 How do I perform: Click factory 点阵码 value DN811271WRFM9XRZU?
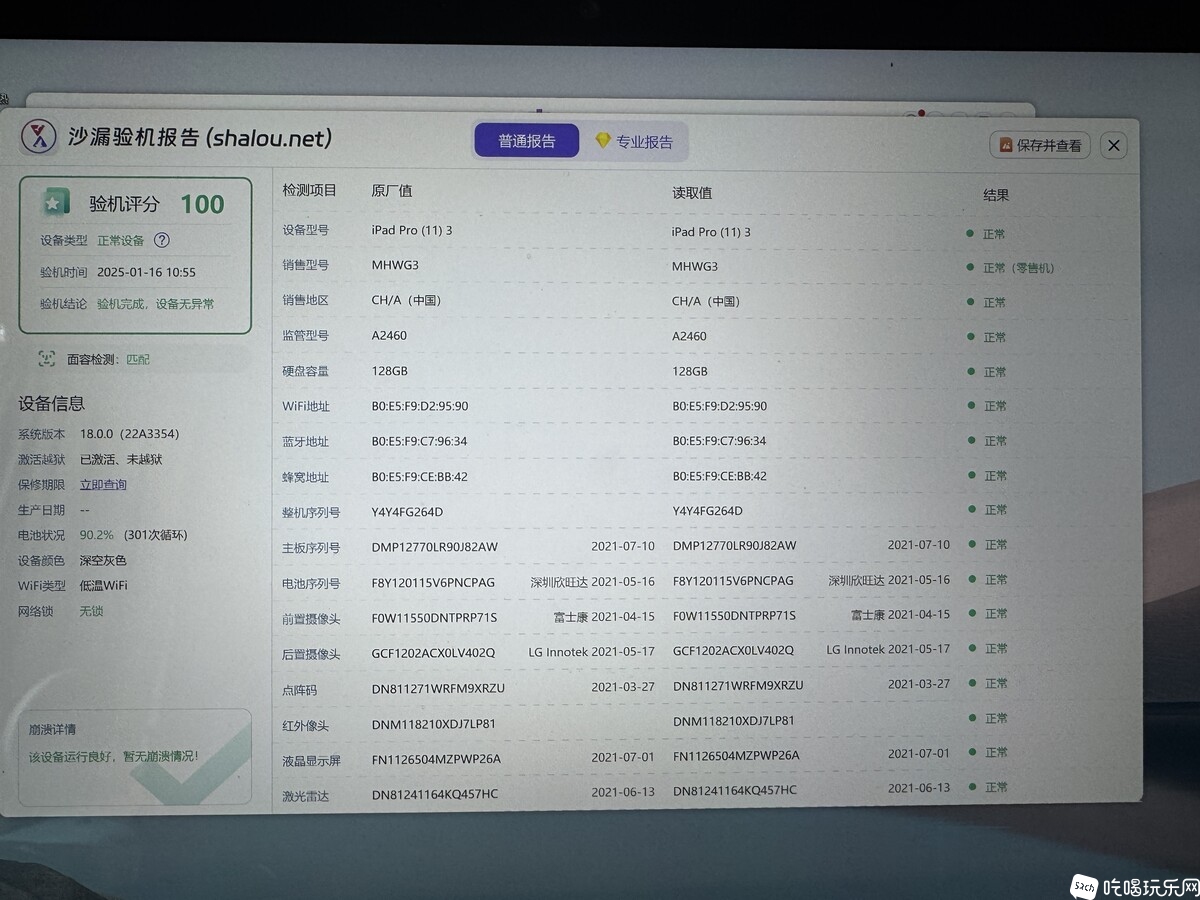click(x=438, y=688)
